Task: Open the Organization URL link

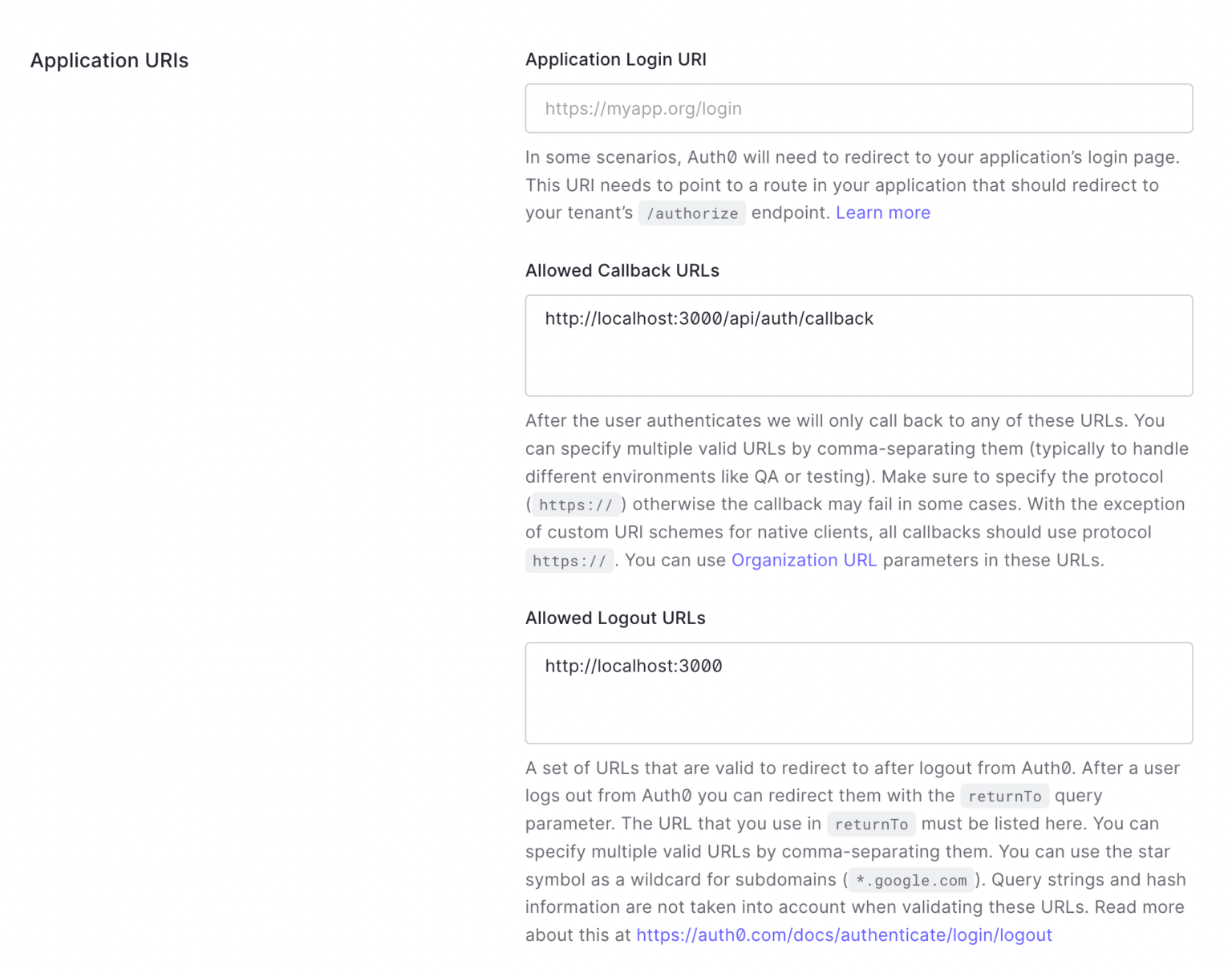Action: 804,560
